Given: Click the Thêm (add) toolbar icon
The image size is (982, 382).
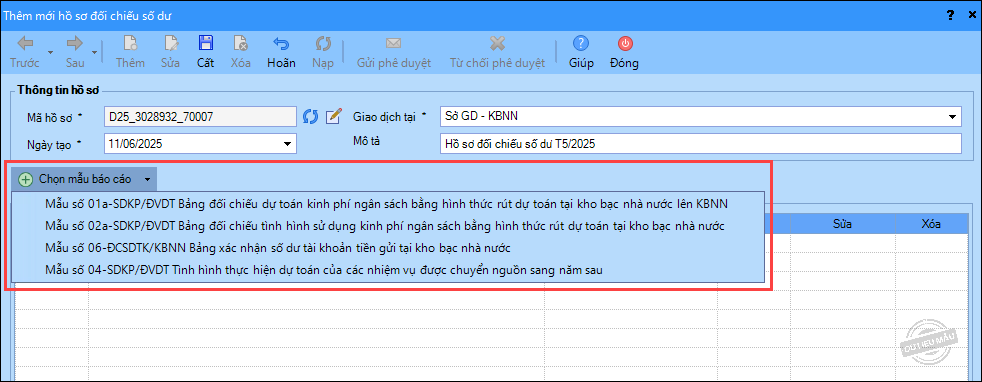Looking at the screenshot, I should [130, 43].
